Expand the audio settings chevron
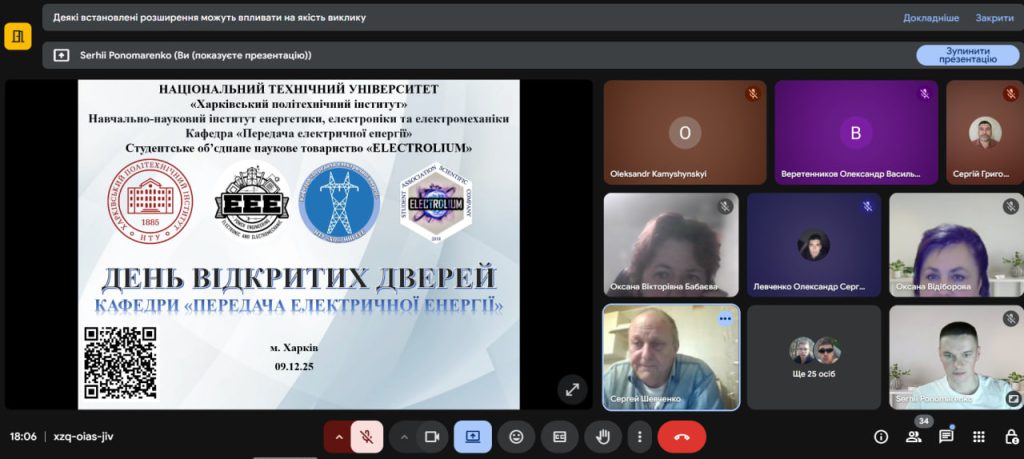The width and height of the screenshot is (1024, 459). tap(338, 437)
